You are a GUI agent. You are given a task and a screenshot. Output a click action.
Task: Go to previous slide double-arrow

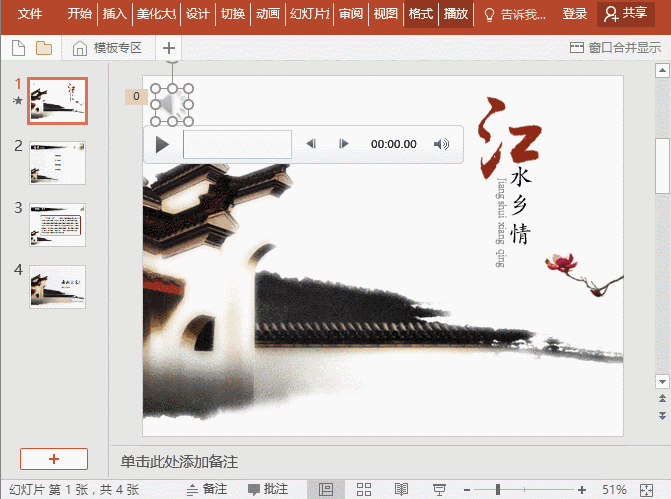click(x=662, y=398)
